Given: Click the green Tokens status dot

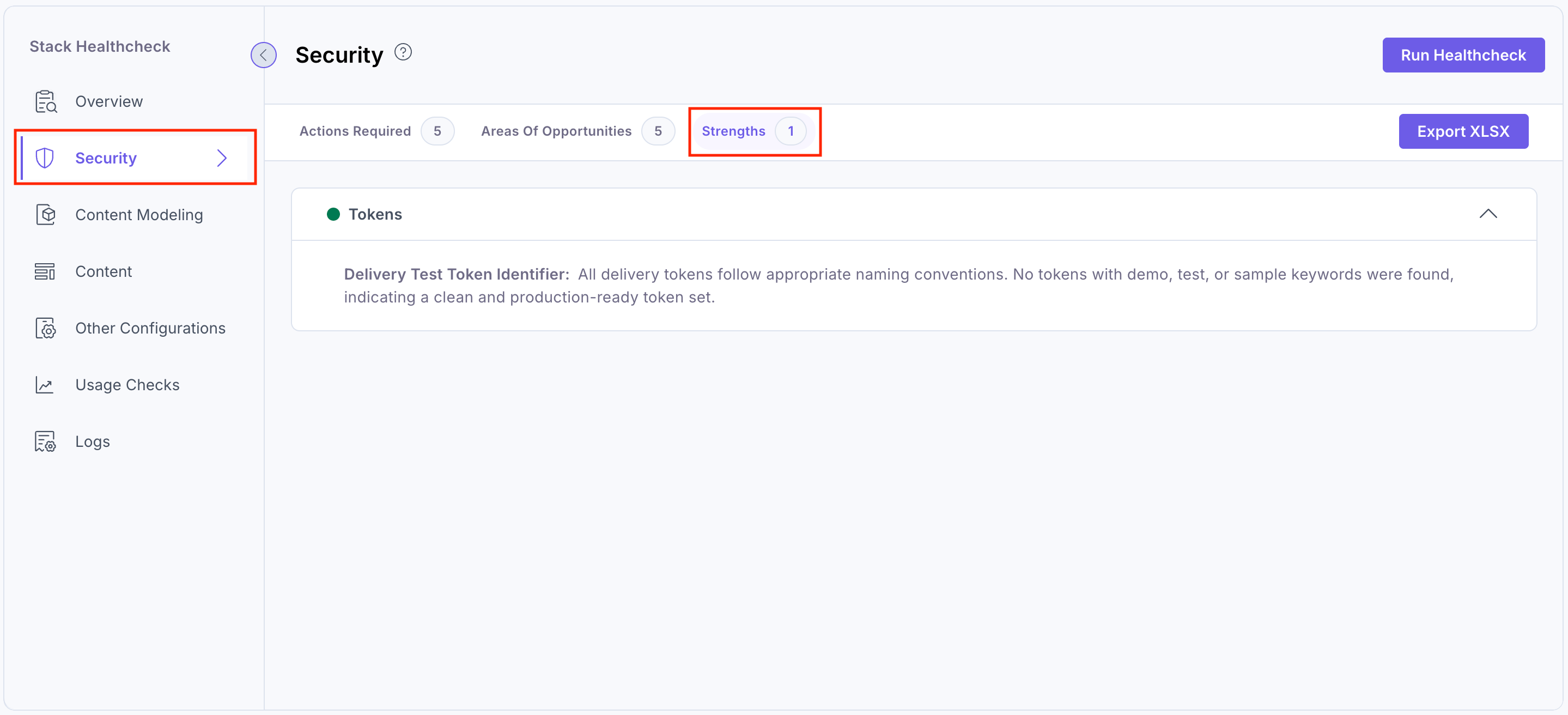Looking at the screenshot, I should [333, 214].
